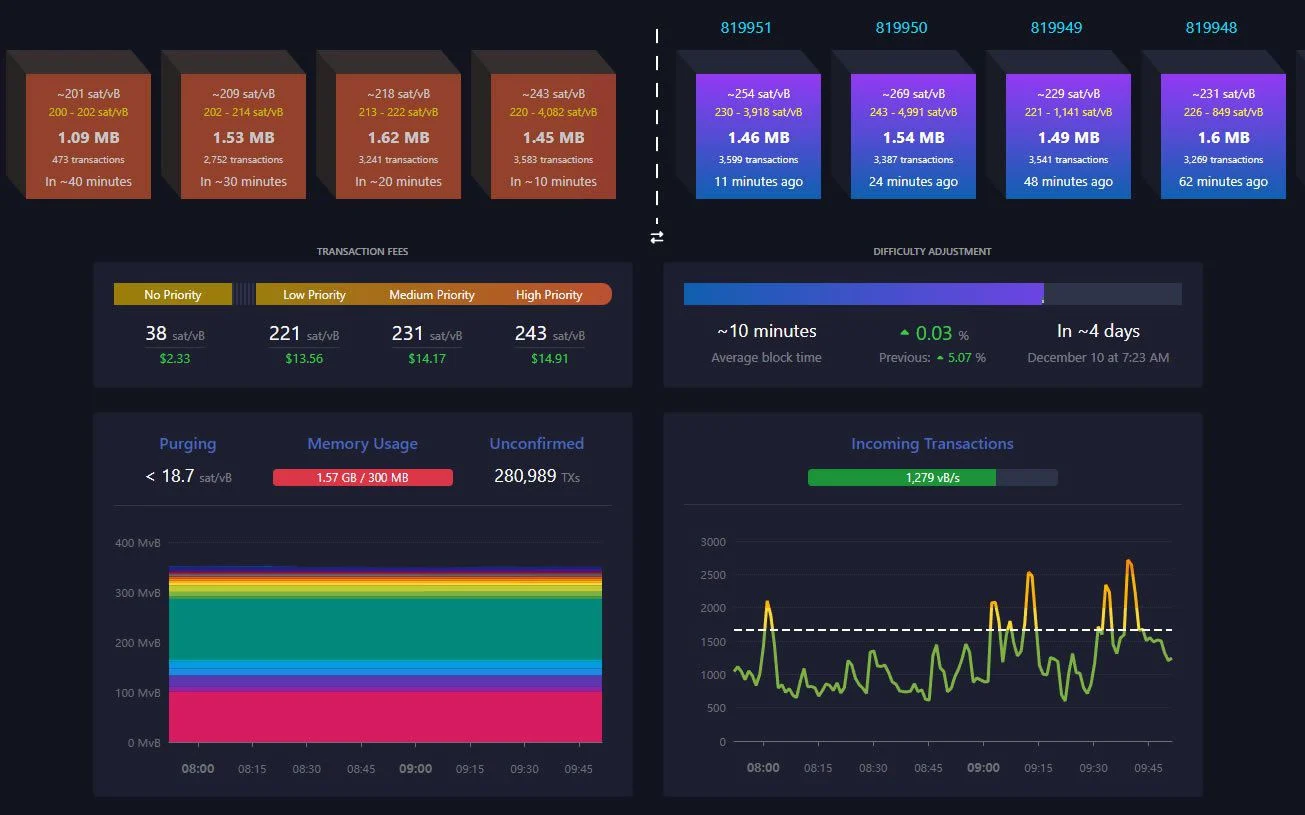The height and width of the screenshot is (815, 1305).
Task: Open mined block from 11 minutes ago
Action: coord(757,136)
